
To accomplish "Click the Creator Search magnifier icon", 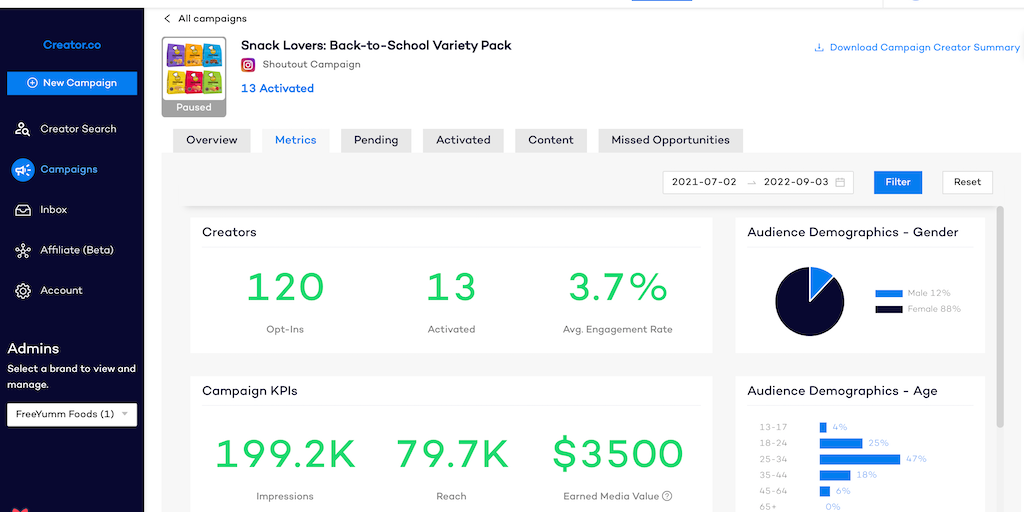I will (22, 129).
